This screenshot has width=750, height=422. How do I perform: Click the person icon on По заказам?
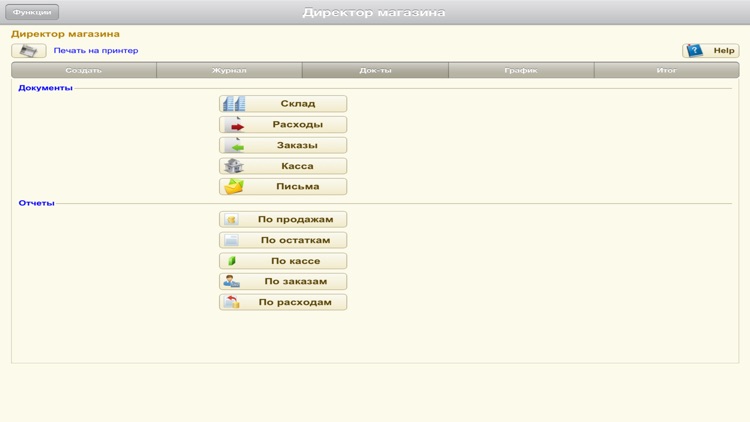pos(232,281)
